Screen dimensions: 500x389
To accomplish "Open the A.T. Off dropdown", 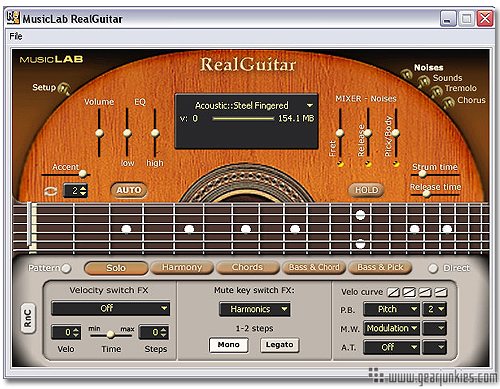I will [391, 347].
